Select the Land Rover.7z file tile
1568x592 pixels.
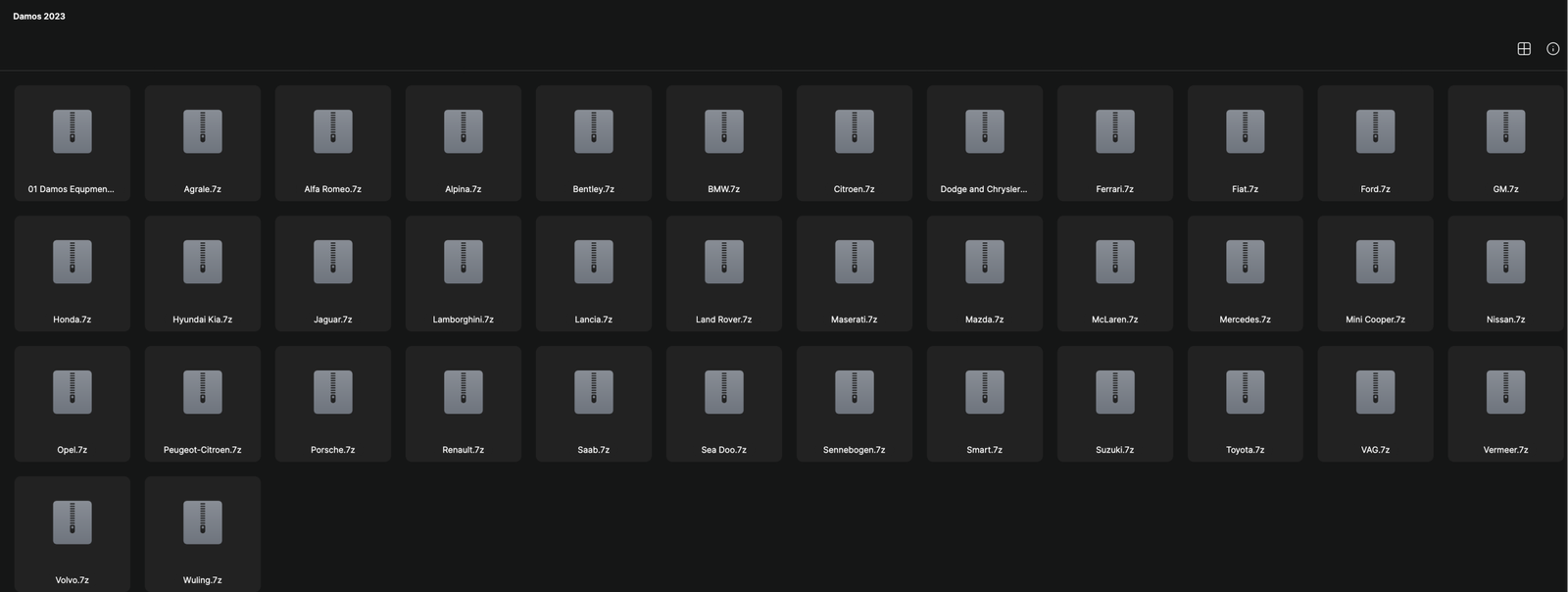coord(724,273)
